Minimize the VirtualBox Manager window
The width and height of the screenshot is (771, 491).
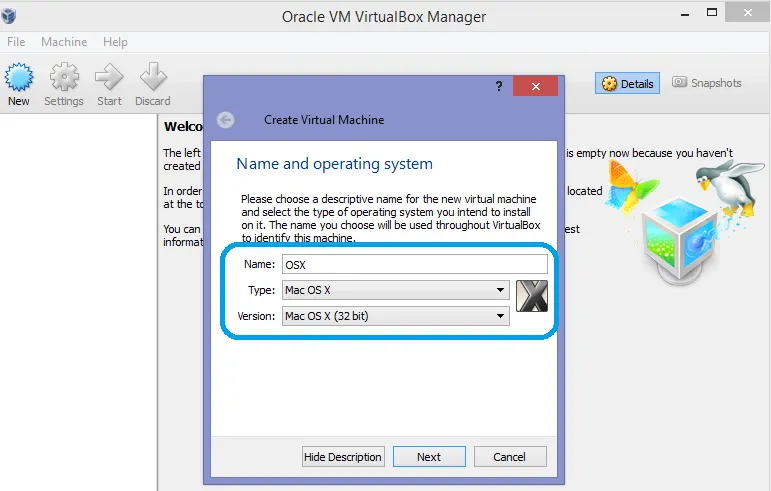684,14
